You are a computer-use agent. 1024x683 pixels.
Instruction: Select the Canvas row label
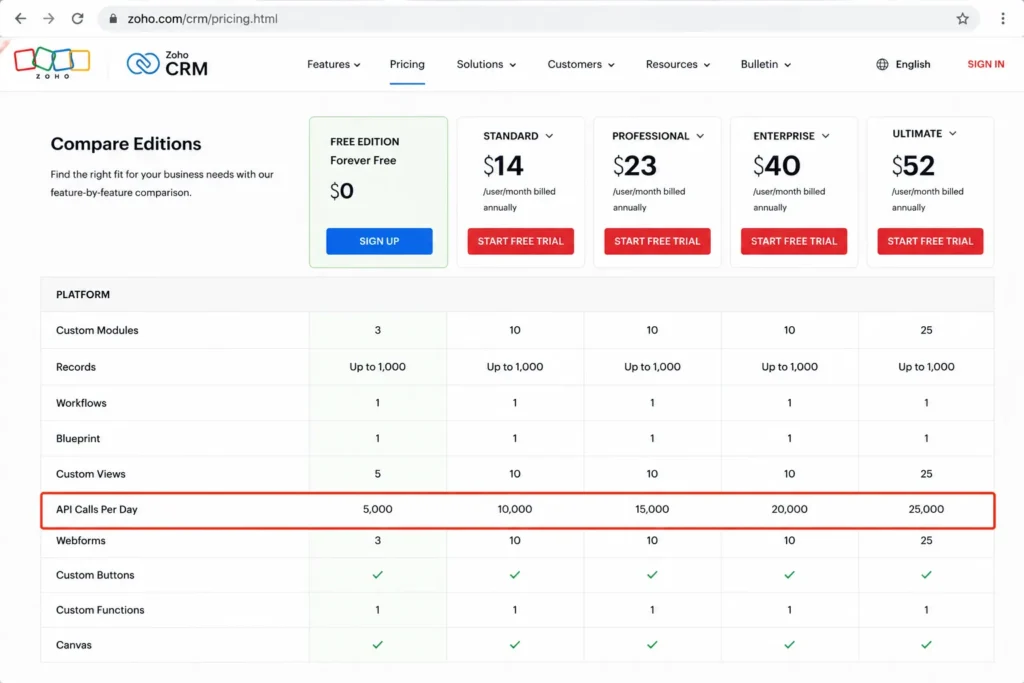pyautogui.click(x=74, y=645)
